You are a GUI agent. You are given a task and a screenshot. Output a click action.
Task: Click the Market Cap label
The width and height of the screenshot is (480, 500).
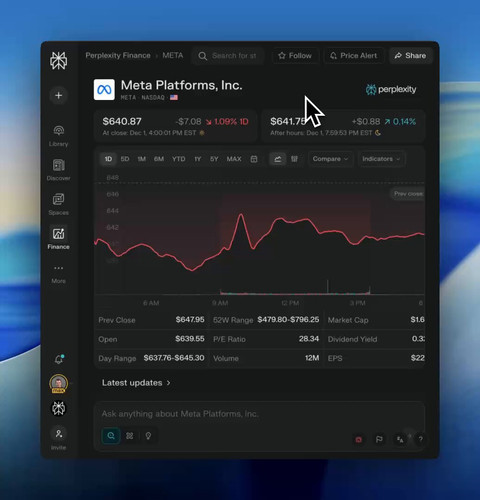tap(348, 320)
